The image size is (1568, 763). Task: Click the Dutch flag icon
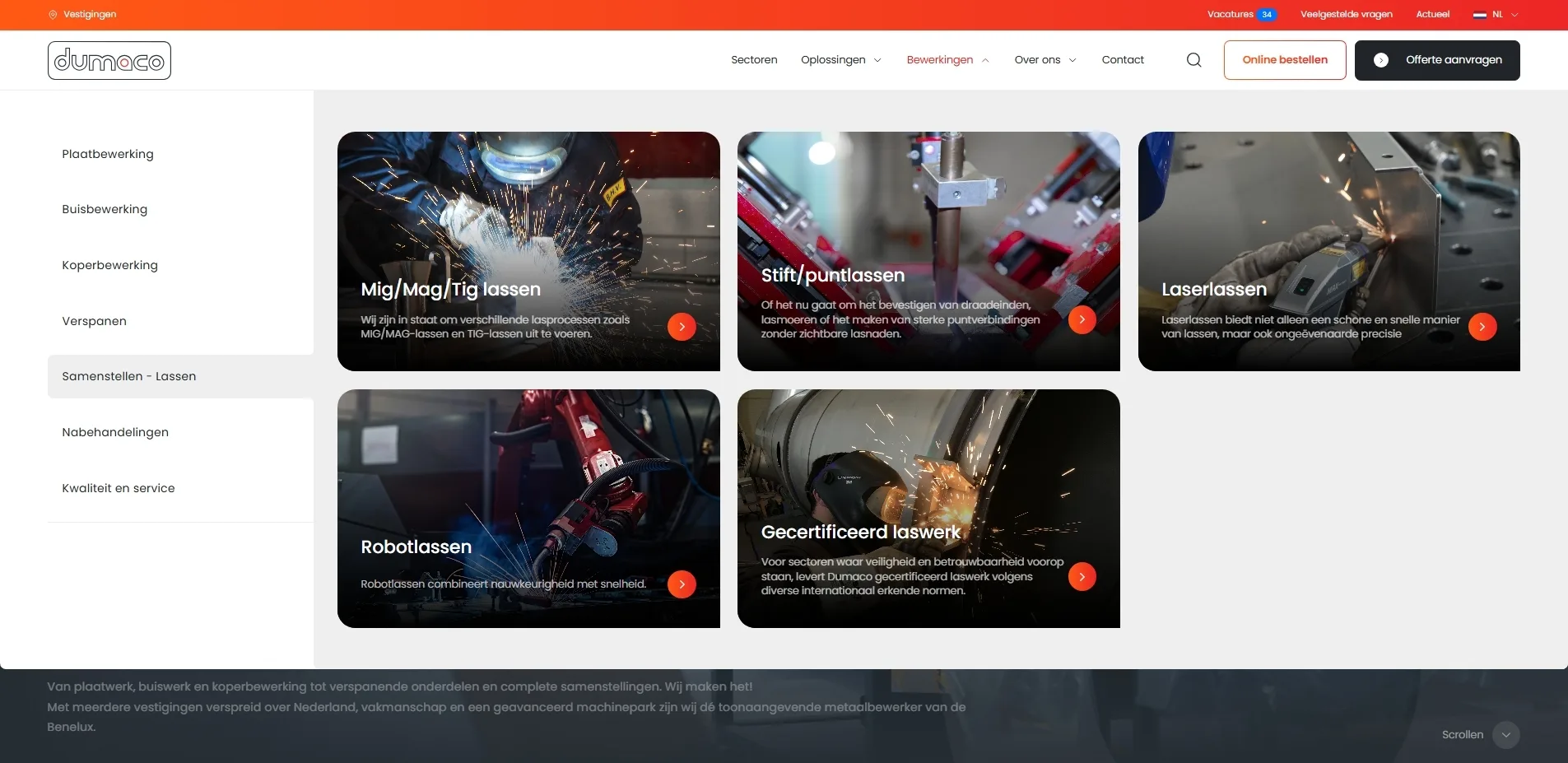click(1480, 15)
